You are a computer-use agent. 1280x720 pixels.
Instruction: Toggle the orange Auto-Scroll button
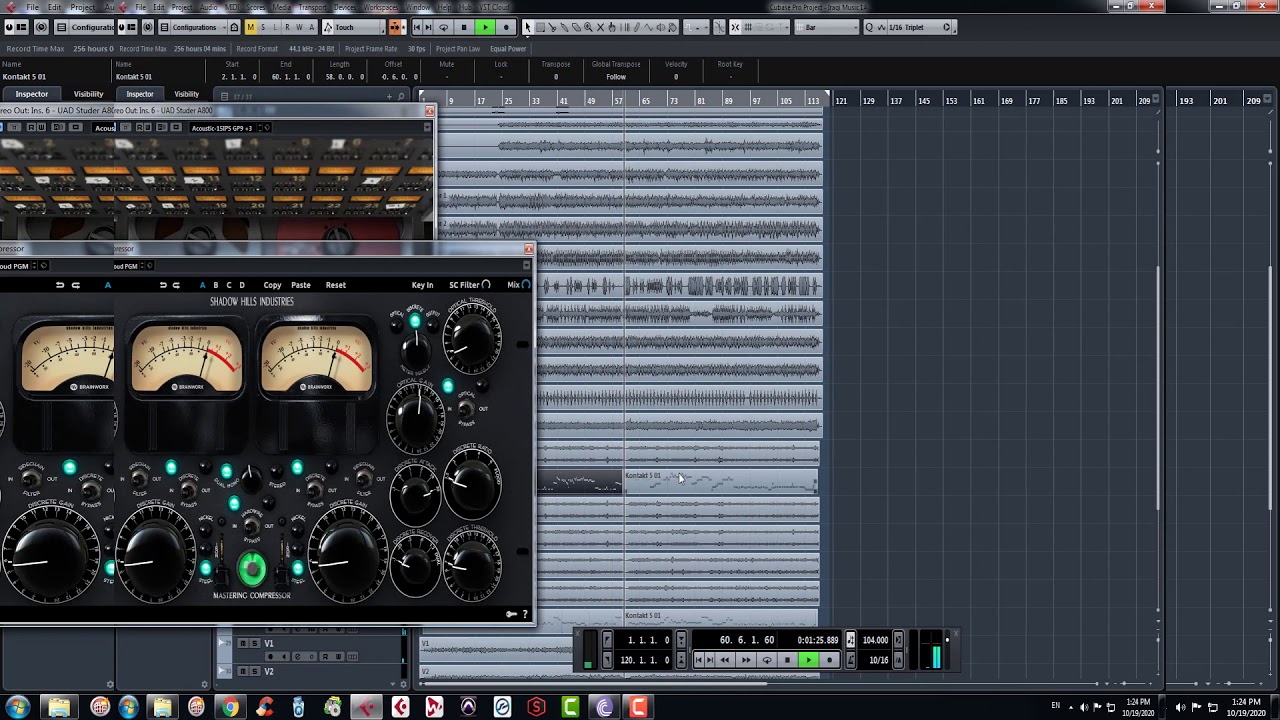[x=395, y=27]
